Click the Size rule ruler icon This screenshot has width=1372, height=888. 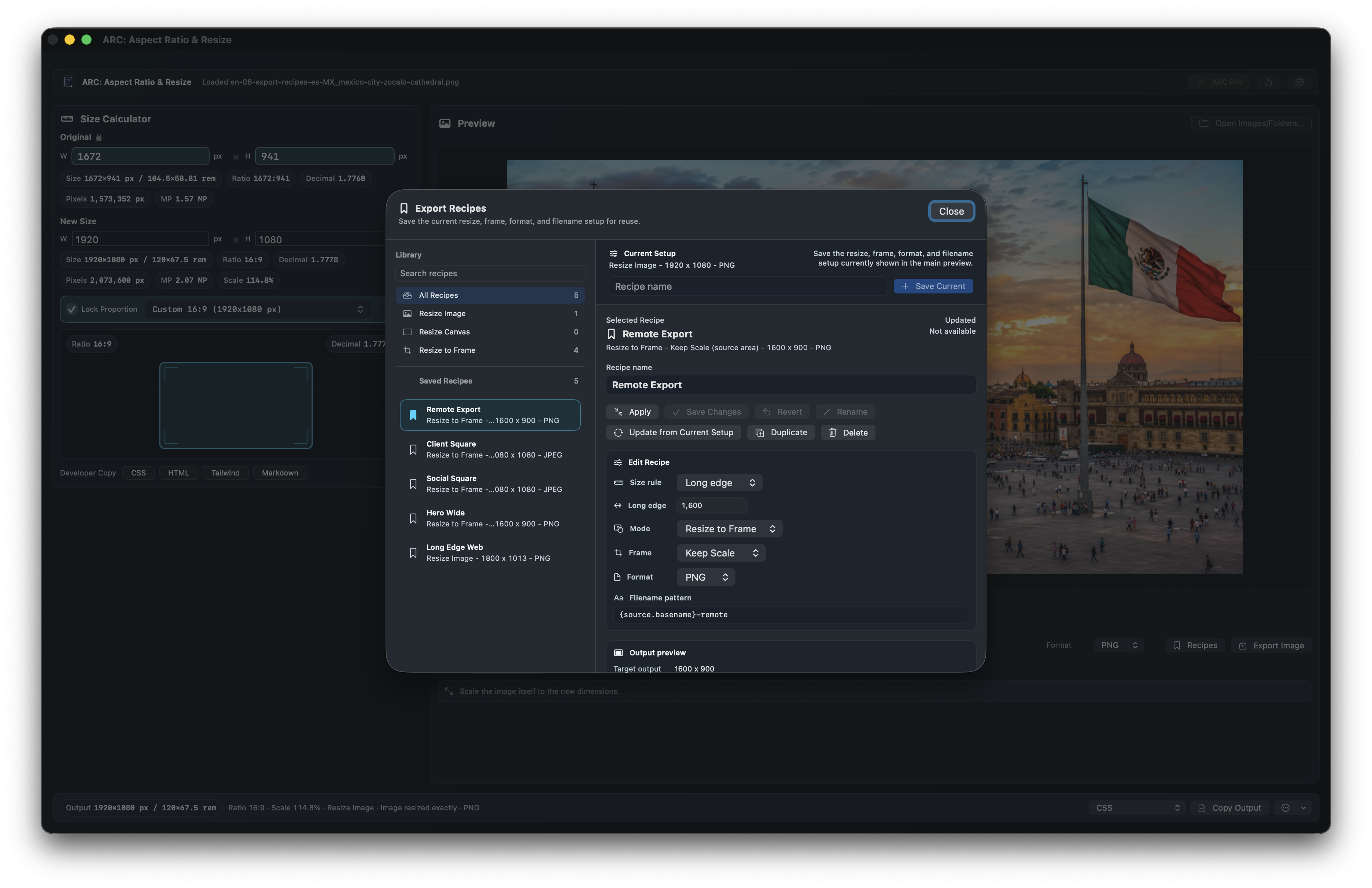click(619, 482)
